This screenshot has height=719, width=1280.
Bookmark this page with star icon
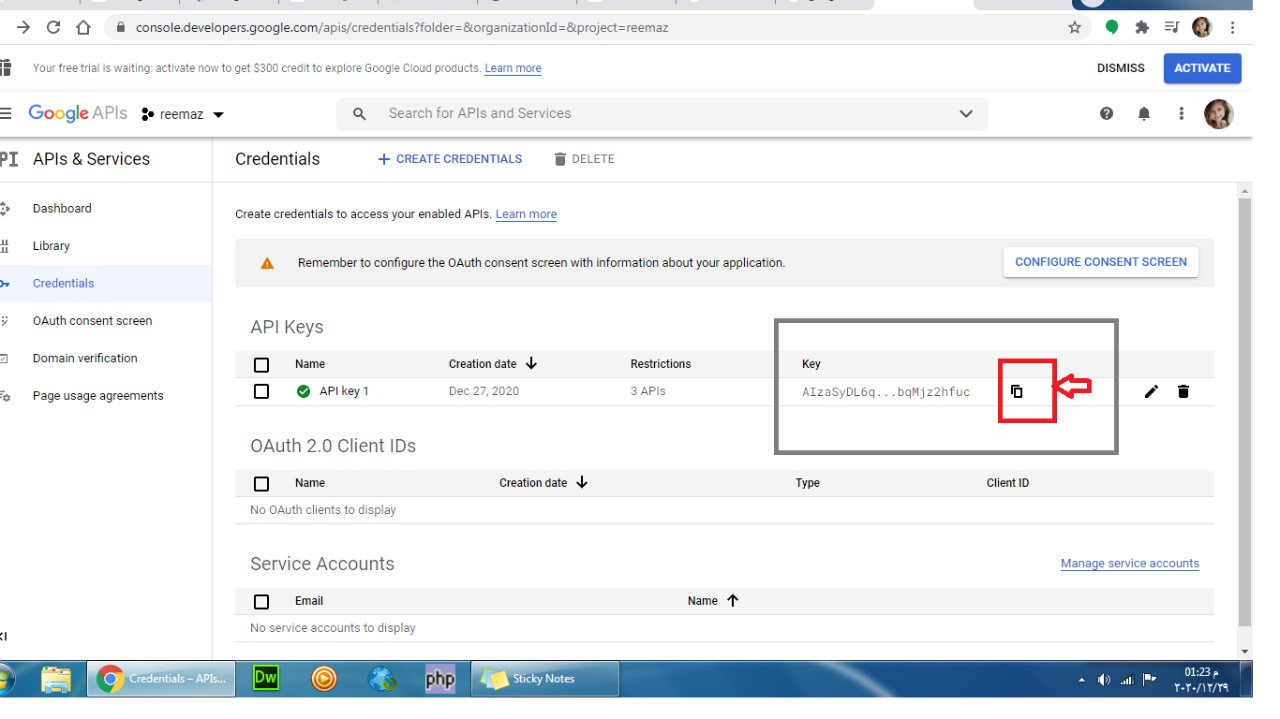[x=1075, y=28]
